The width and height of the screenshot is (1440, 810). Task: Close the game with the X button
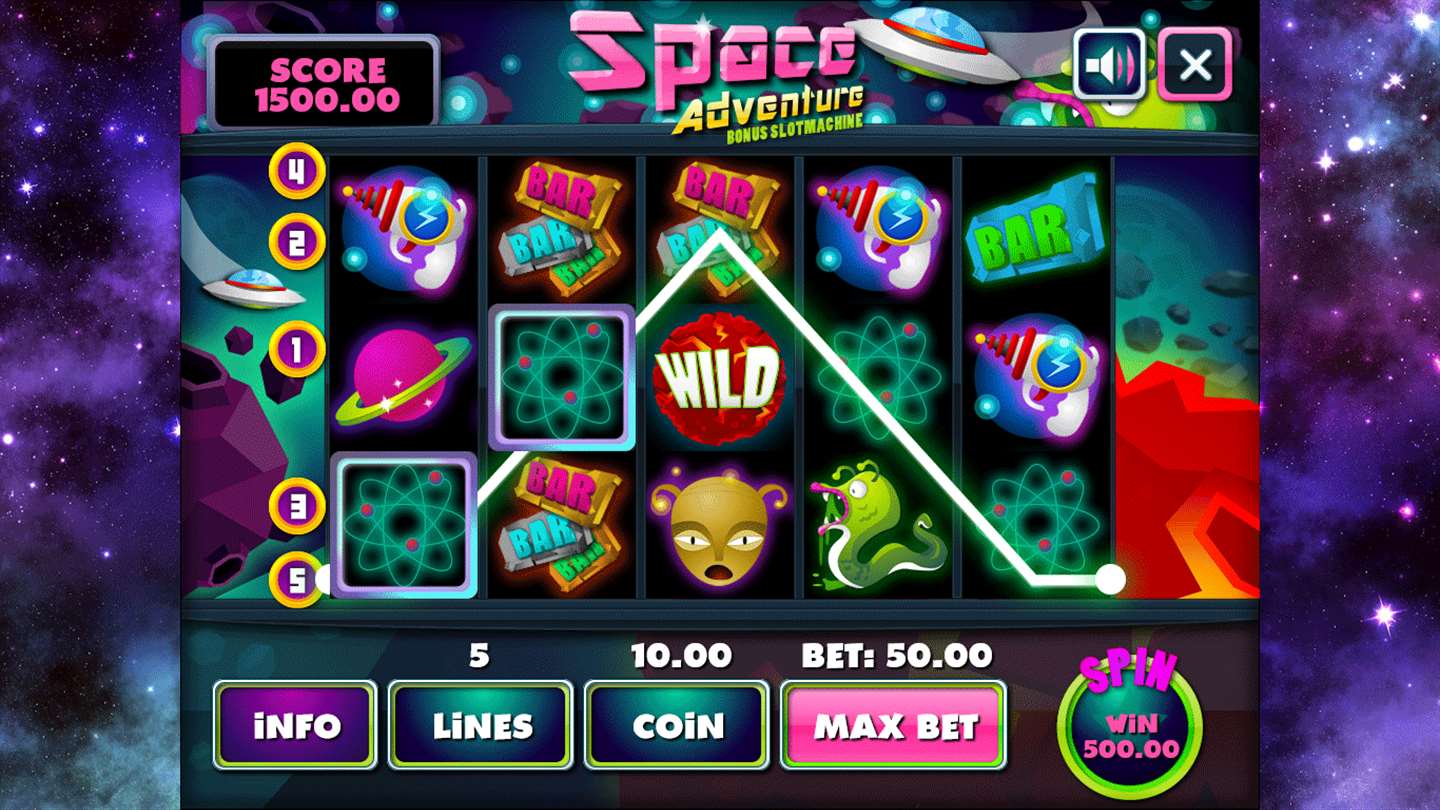1195,64
